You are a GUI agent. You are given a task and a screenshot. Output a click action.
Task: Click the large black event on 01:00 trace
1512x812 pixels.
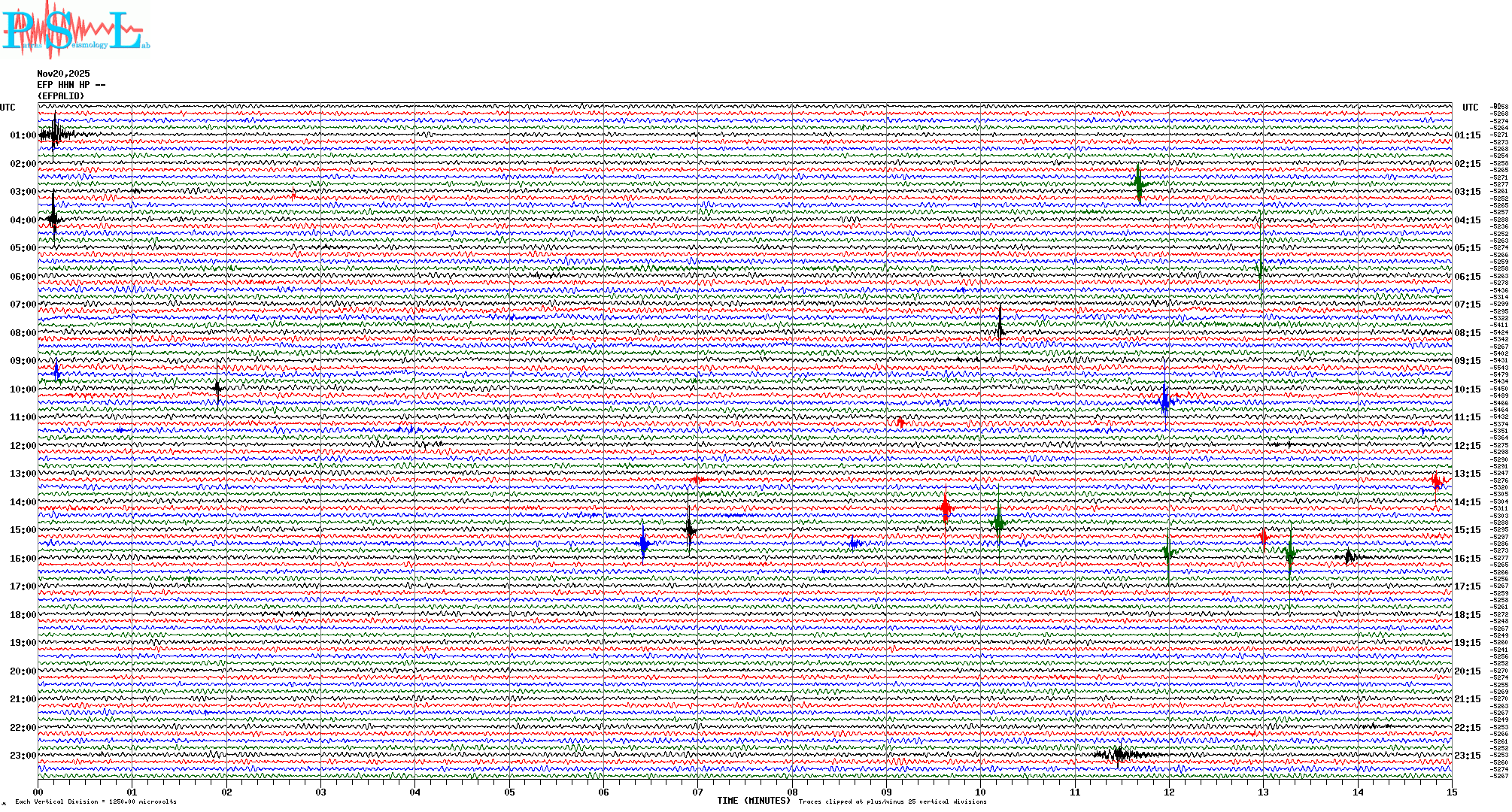click(54, 135)
